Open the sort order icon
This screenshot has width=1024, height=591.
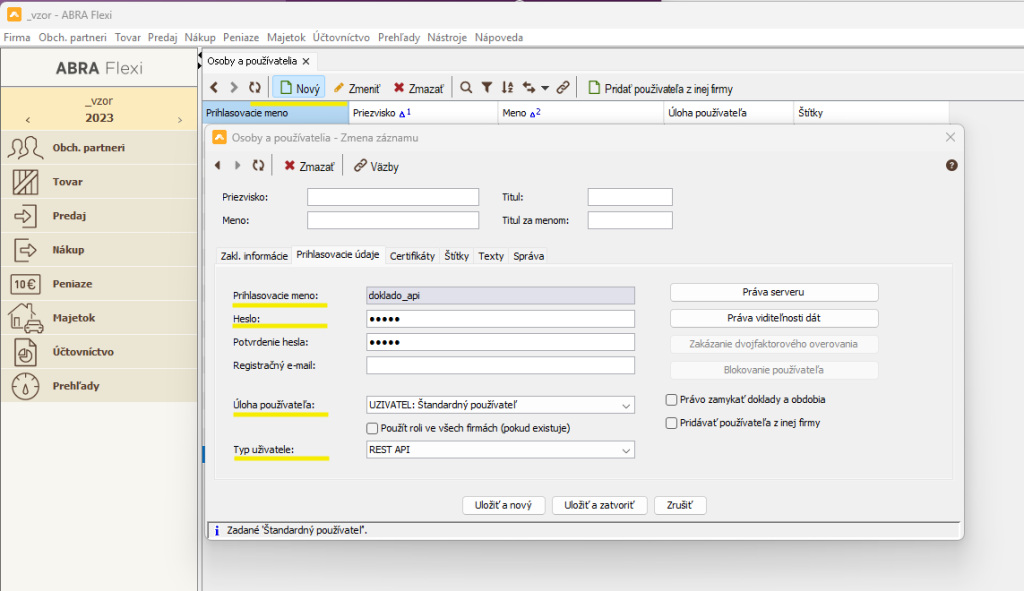tap(507, 88)
